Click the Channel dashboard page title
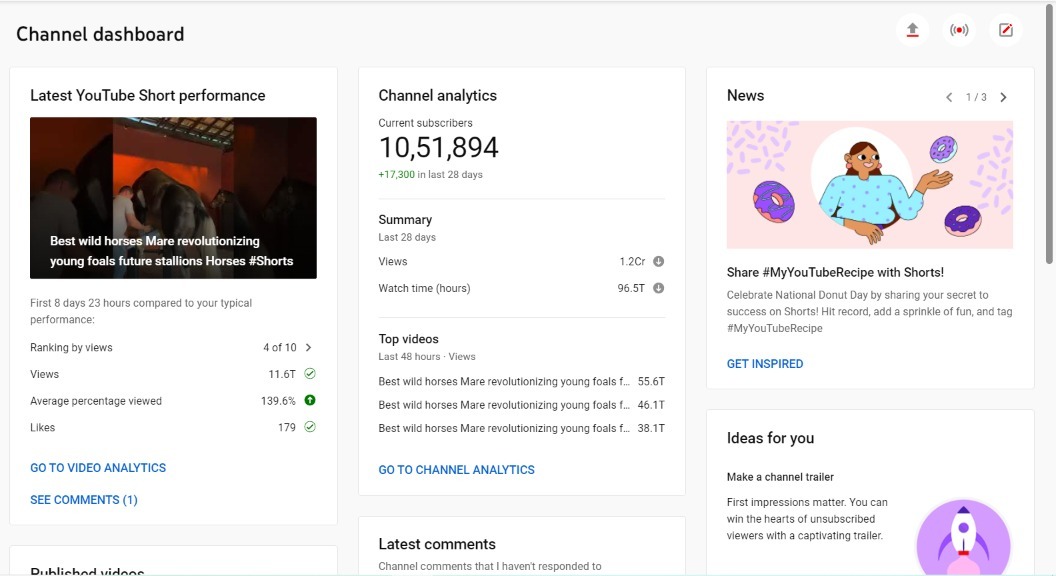This screenshot has width=1056, height=576. [100, 34]
